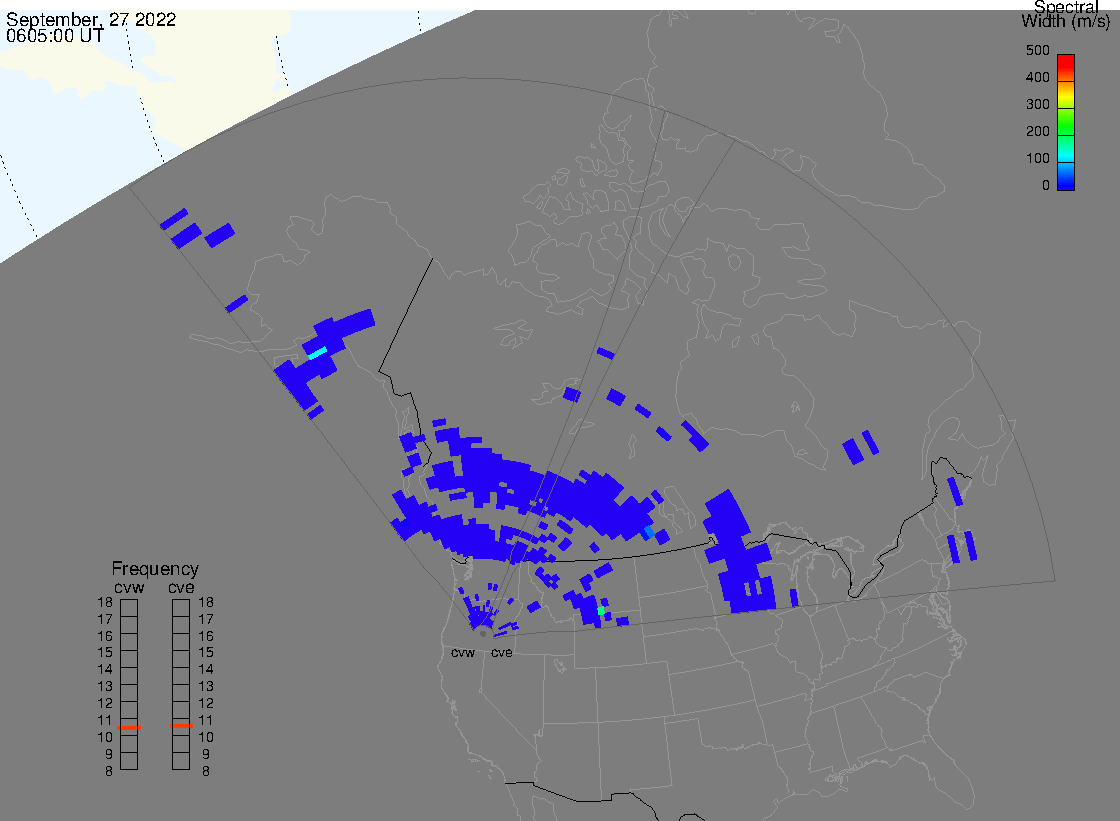This screenshot has width=1120, height=821.
Task: Select the '500' label on the colorbar
Action: (1037, 50)
